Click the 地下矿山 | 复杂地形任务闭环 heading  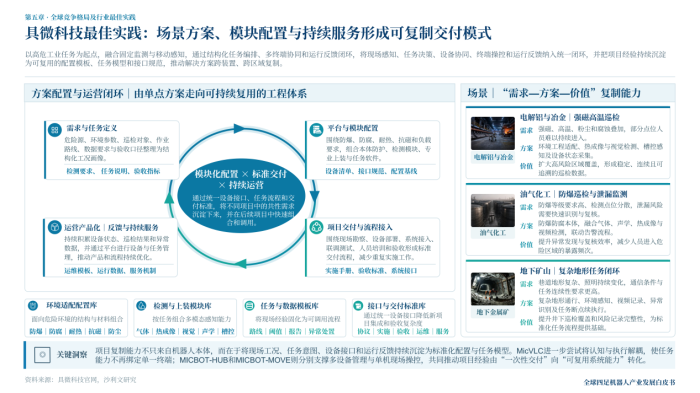(570, 271)
